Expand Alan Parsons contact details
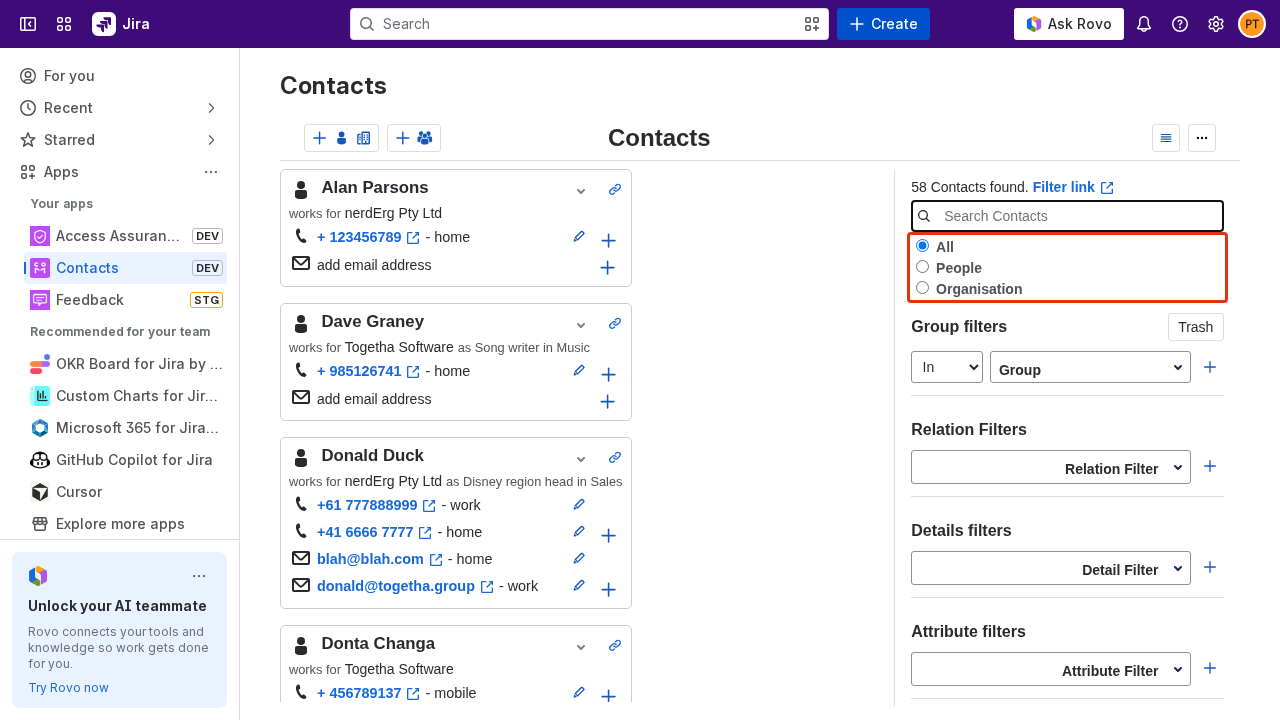1280x720 pixels. tap(581, 190)
